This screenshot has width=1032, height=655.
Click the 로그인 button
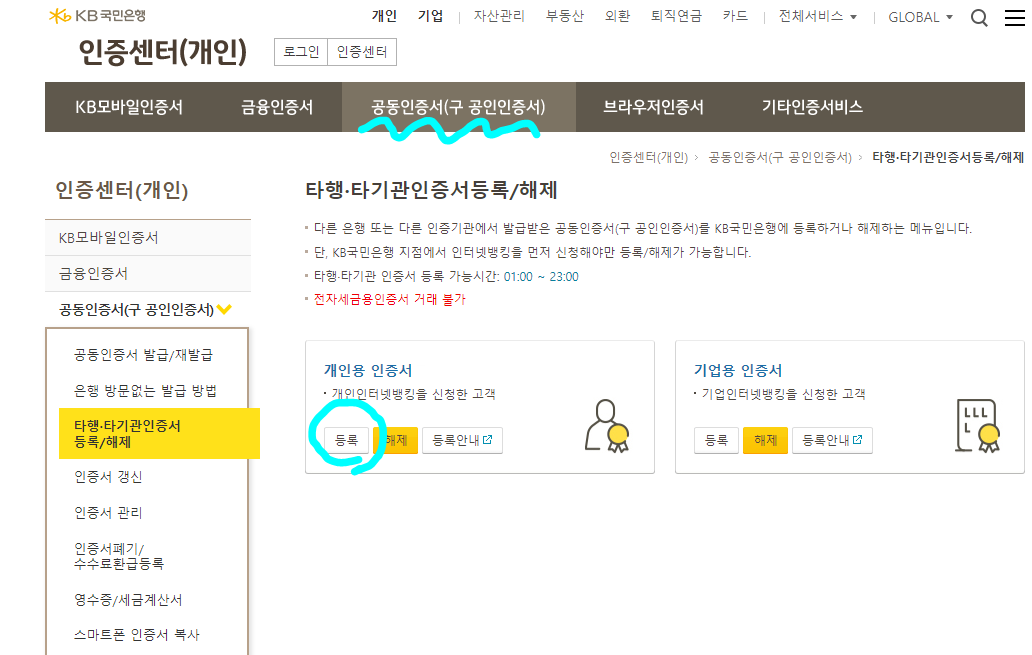click(x=301, y=52)
